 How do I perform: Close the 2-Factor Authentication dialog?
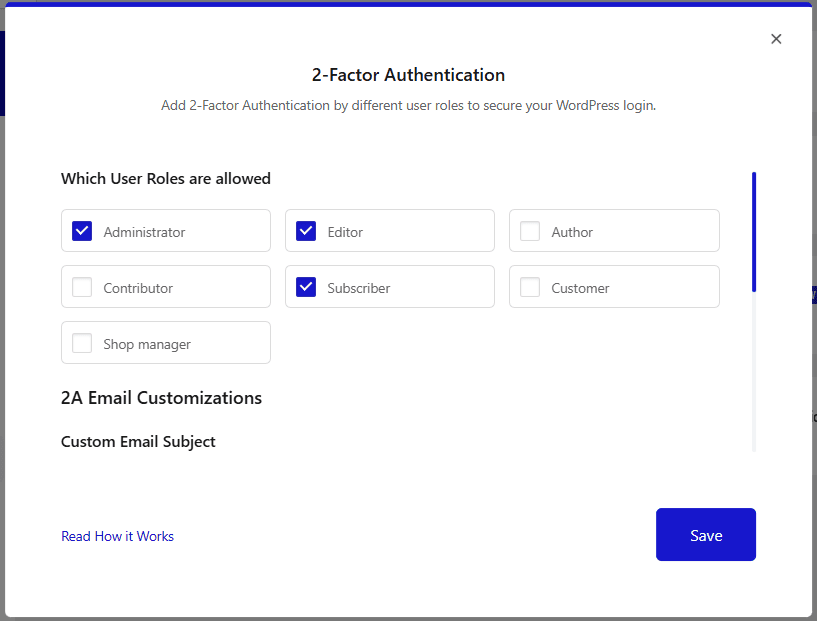pyautogui.click(x=776, y=39)
